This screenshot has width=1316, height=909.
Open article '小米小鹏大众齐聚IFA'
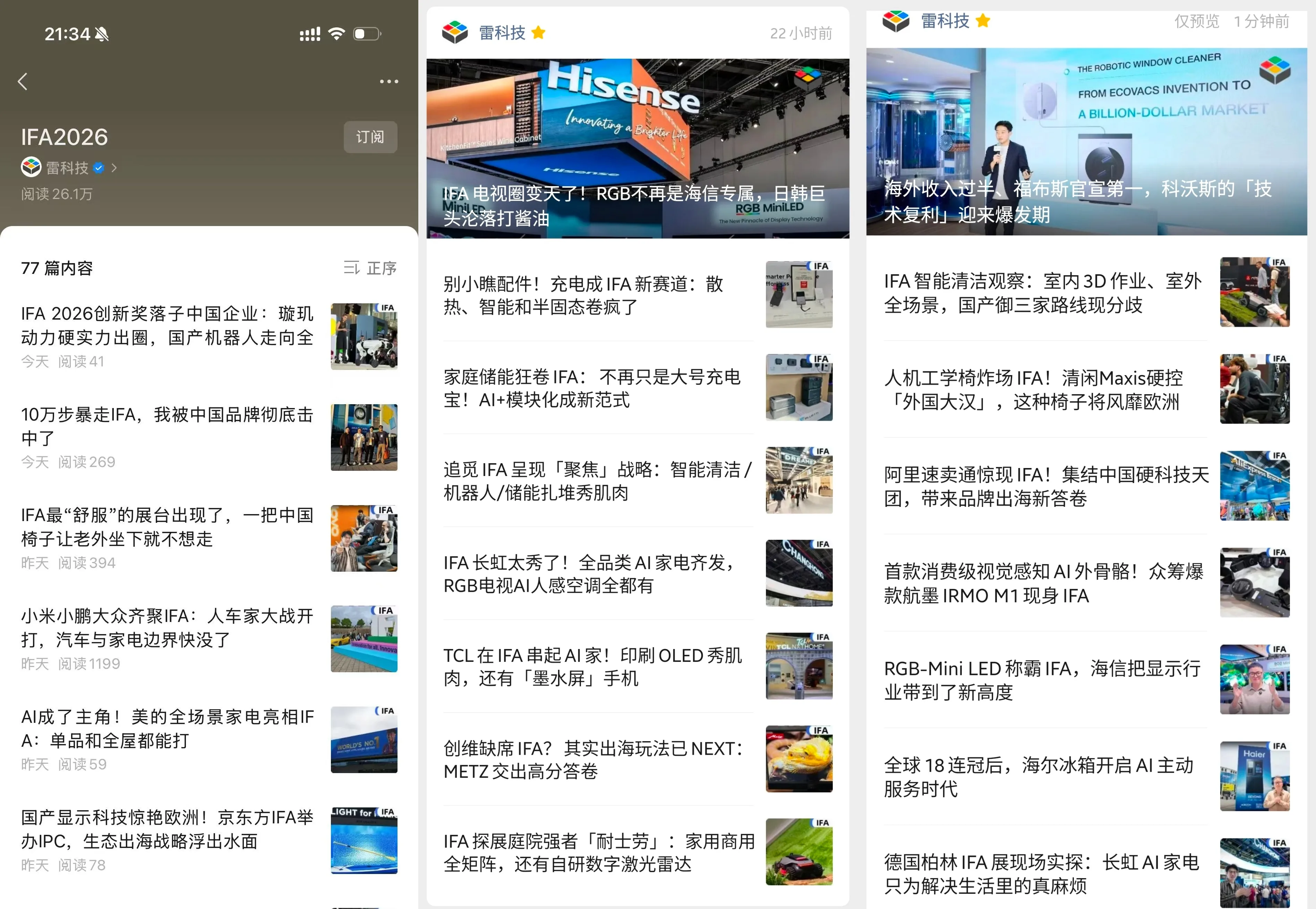(168, 627)
